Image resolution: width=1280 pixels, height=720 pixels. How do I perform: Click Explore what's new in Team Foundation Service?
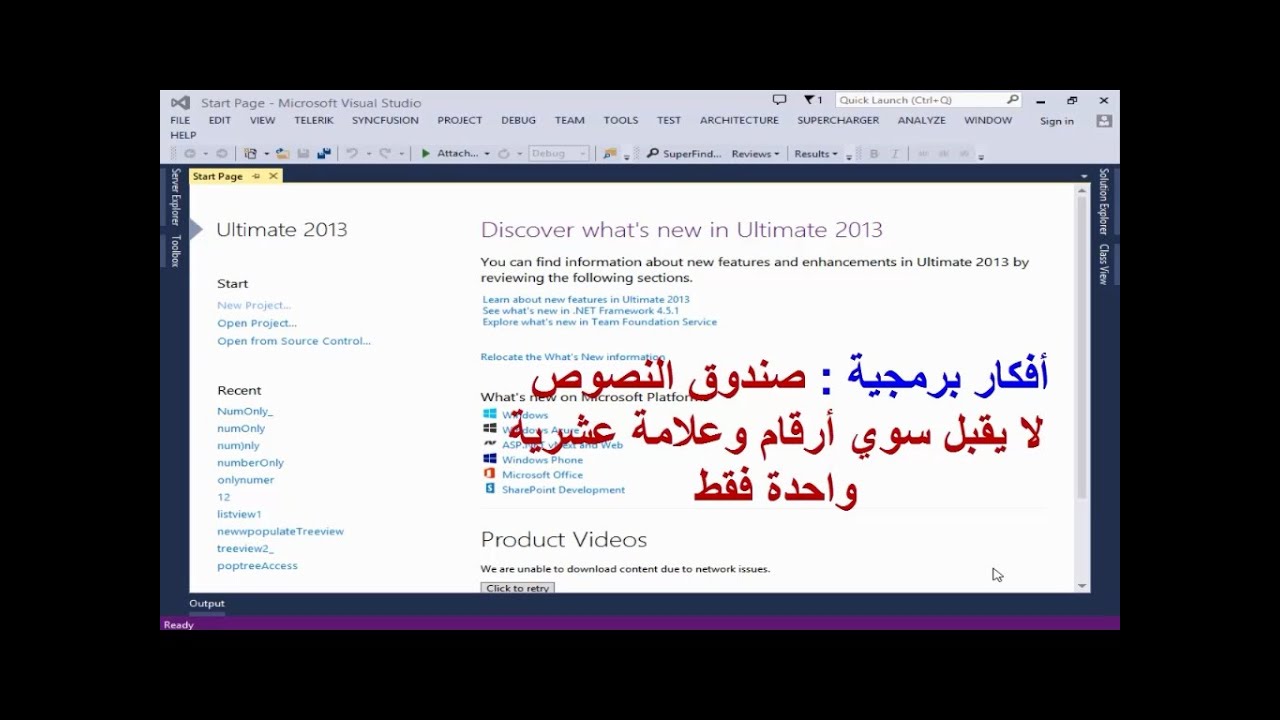pos(600,322)
